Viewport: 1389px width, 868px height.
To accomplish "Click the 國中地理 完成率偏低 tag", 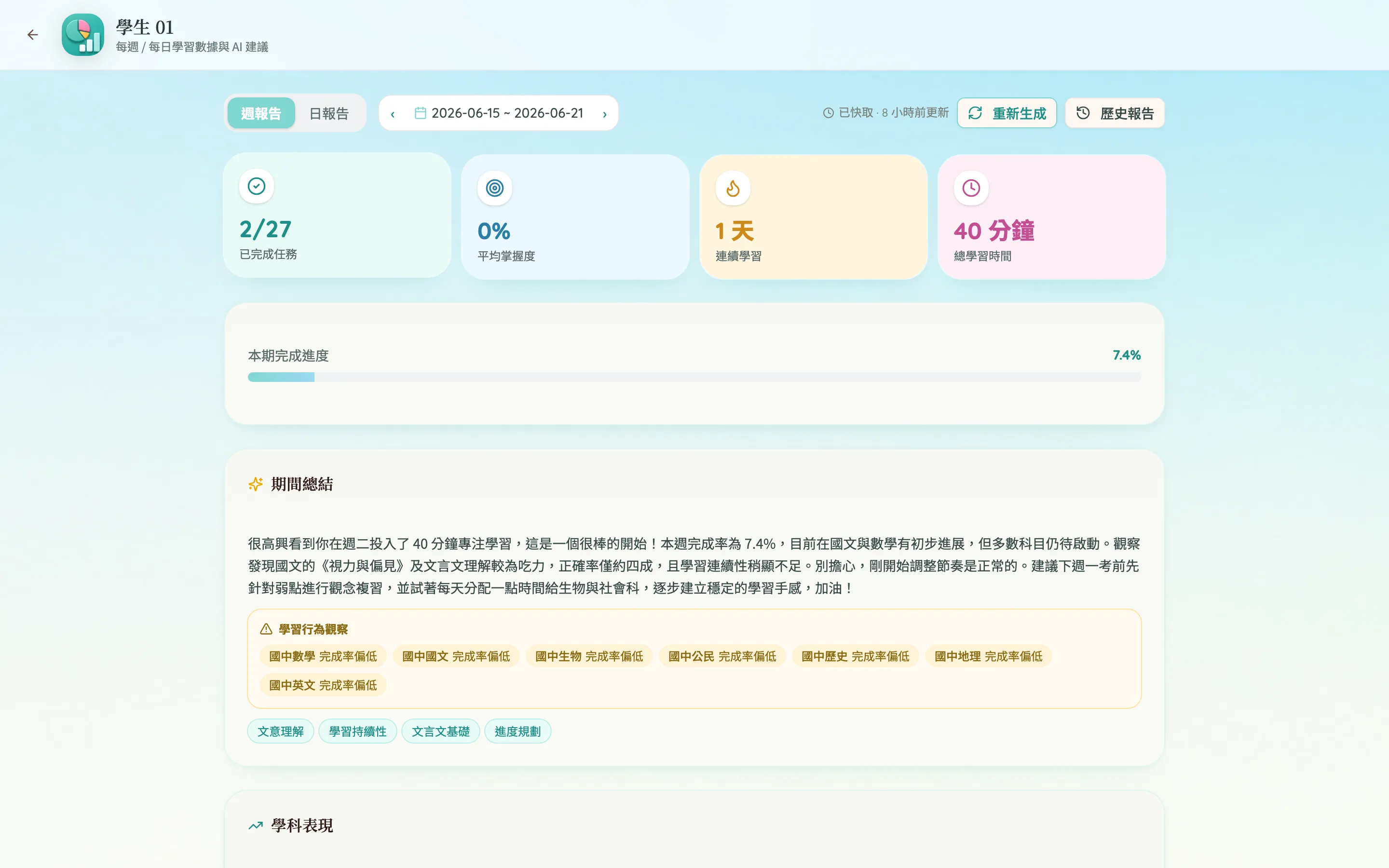I will [x=989, y=656].
